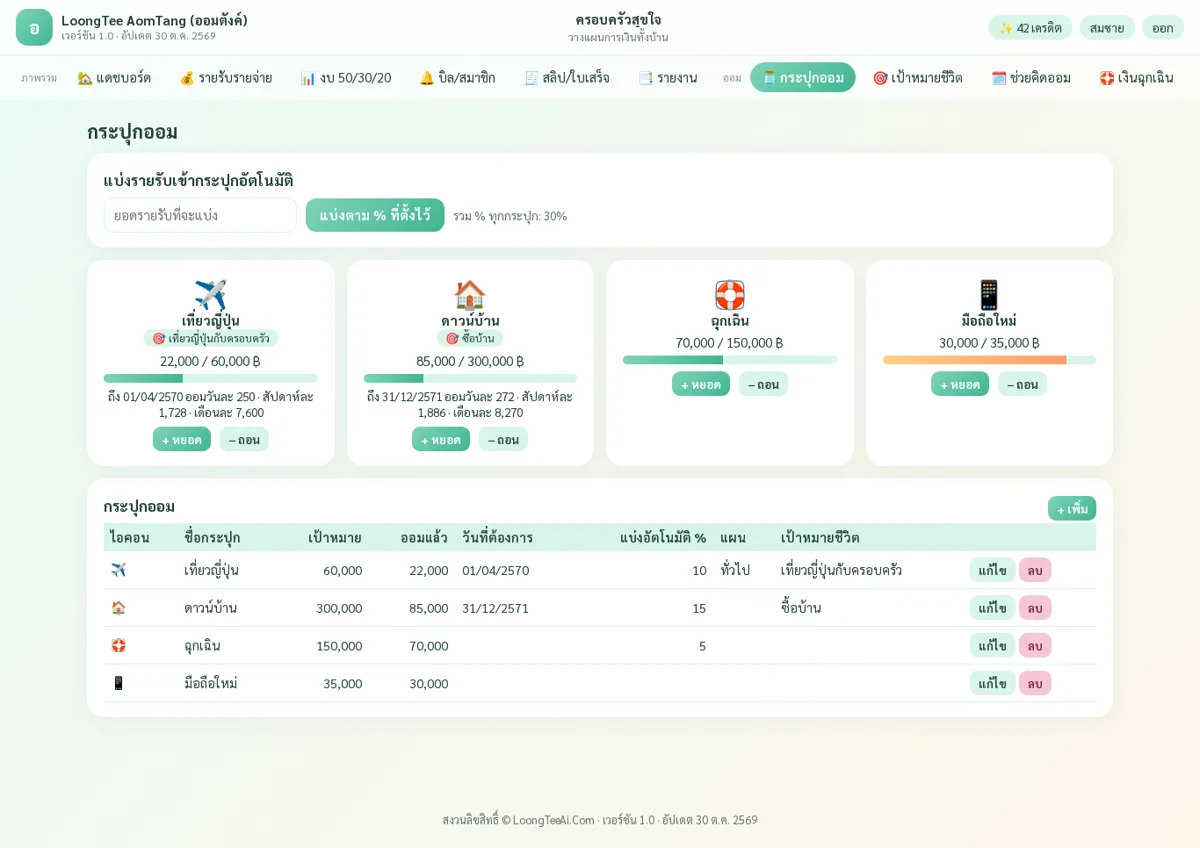Click the phone icon on มือถือใหม่ card

point(989,295)
